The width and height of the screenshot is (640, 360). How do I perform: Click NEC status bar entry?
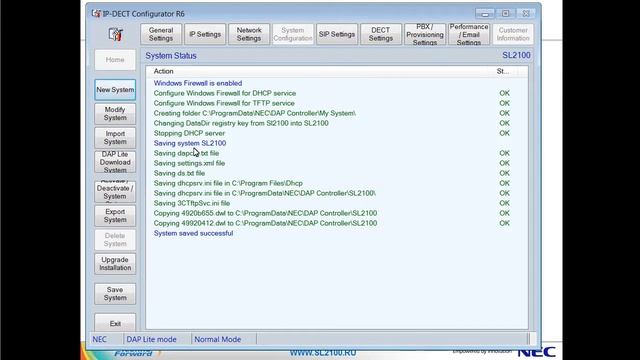[x=99, y=339]
